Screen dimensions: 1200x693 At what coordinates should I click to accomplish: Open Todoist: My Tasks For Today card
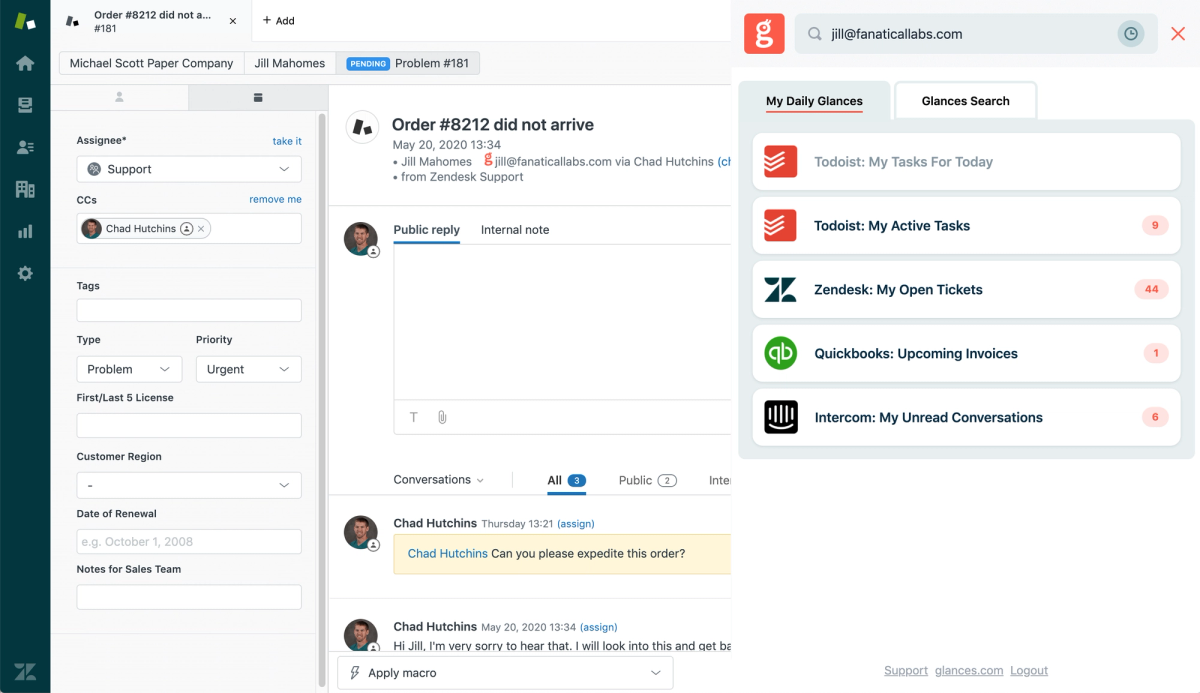[x=966, y=161]
